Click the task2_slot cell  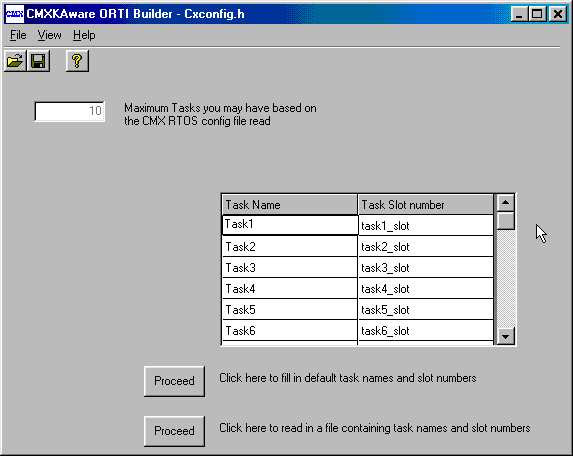[x=426, y=246]
